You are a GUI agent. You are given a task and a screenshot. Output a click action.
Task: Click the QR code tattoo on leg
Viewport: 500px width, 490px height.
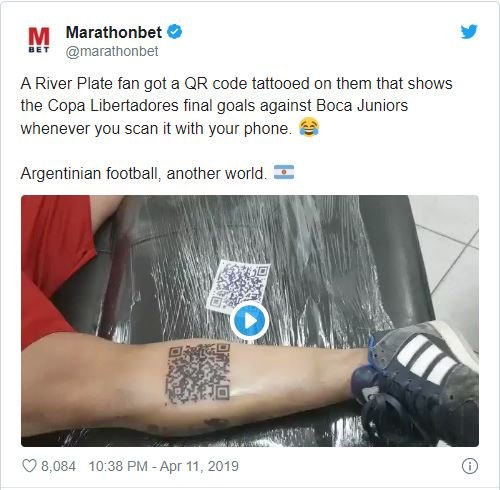point(198,374)
